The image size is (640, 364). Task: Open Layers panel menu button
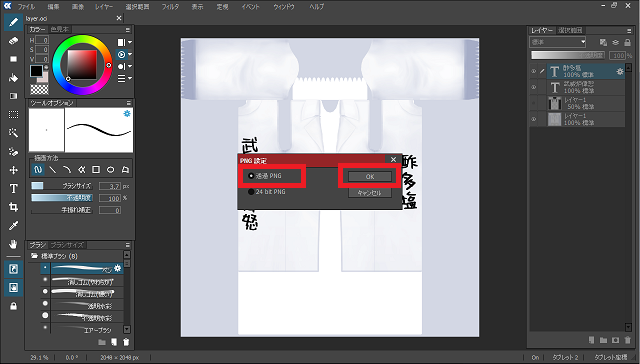629,31
